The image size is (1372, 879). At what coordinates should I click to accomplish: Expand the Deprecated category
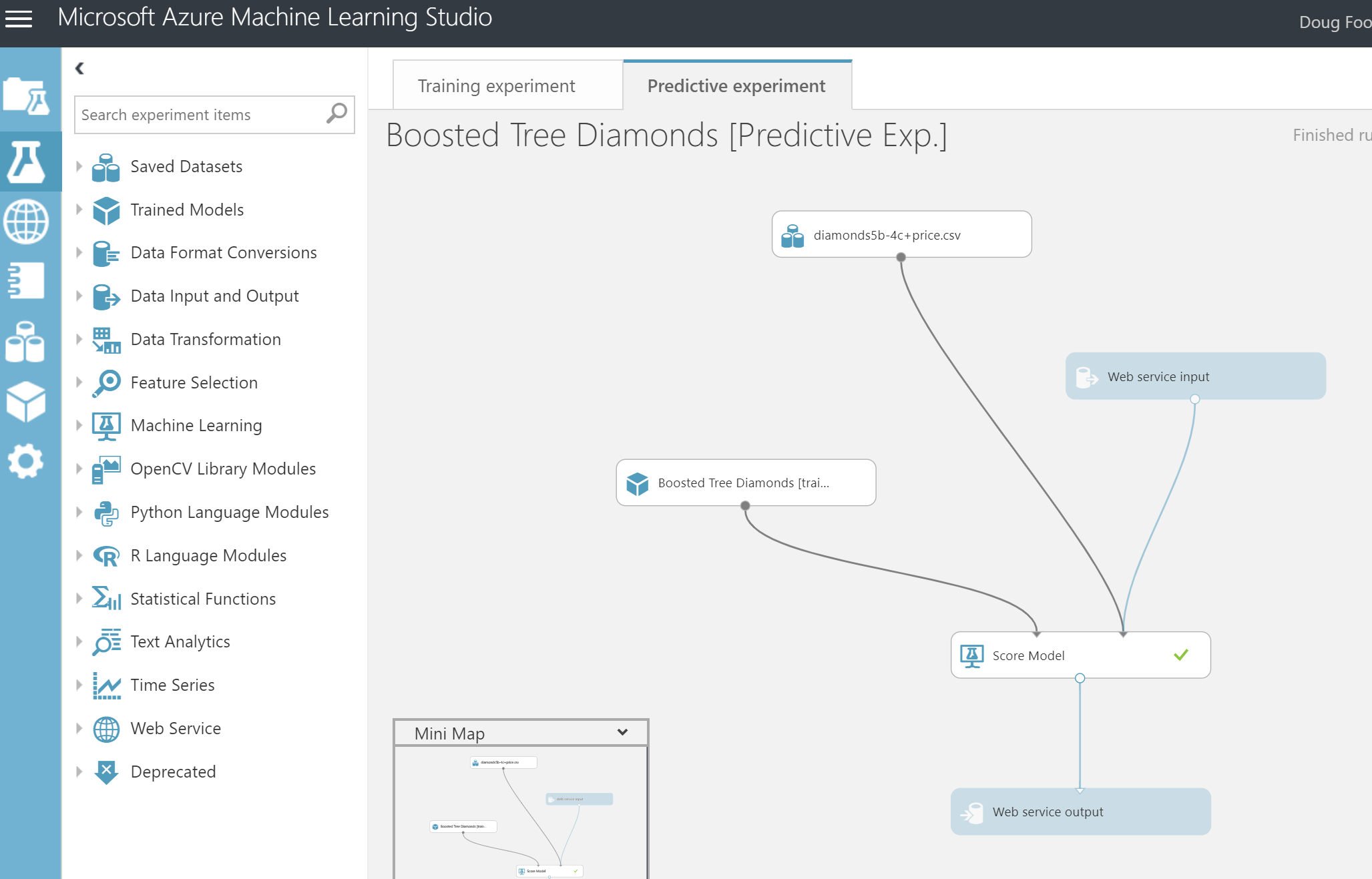79,772
